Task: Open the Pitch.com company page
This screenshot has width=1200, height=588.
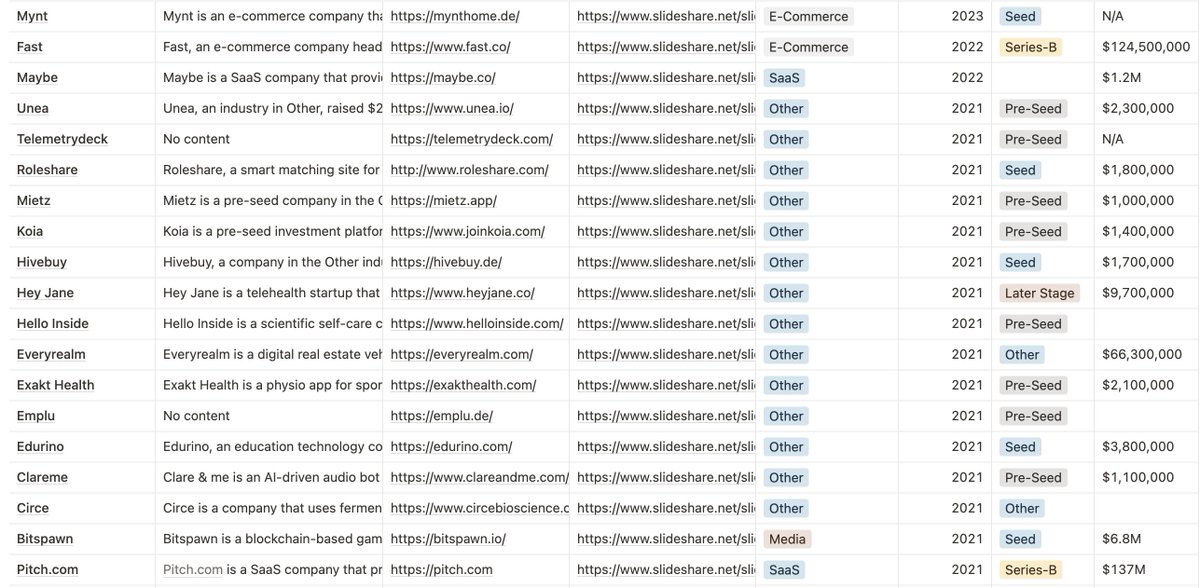Action: tap(47, 570)
